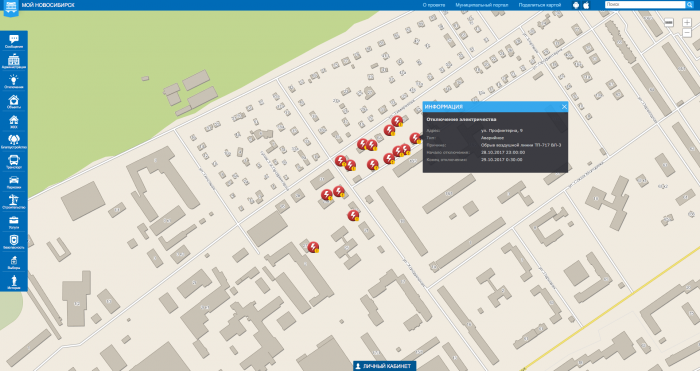Zoom out the map with minus
Image resolution: width=700 pixels, height=371 pixels.
click(x=687, y=33)
